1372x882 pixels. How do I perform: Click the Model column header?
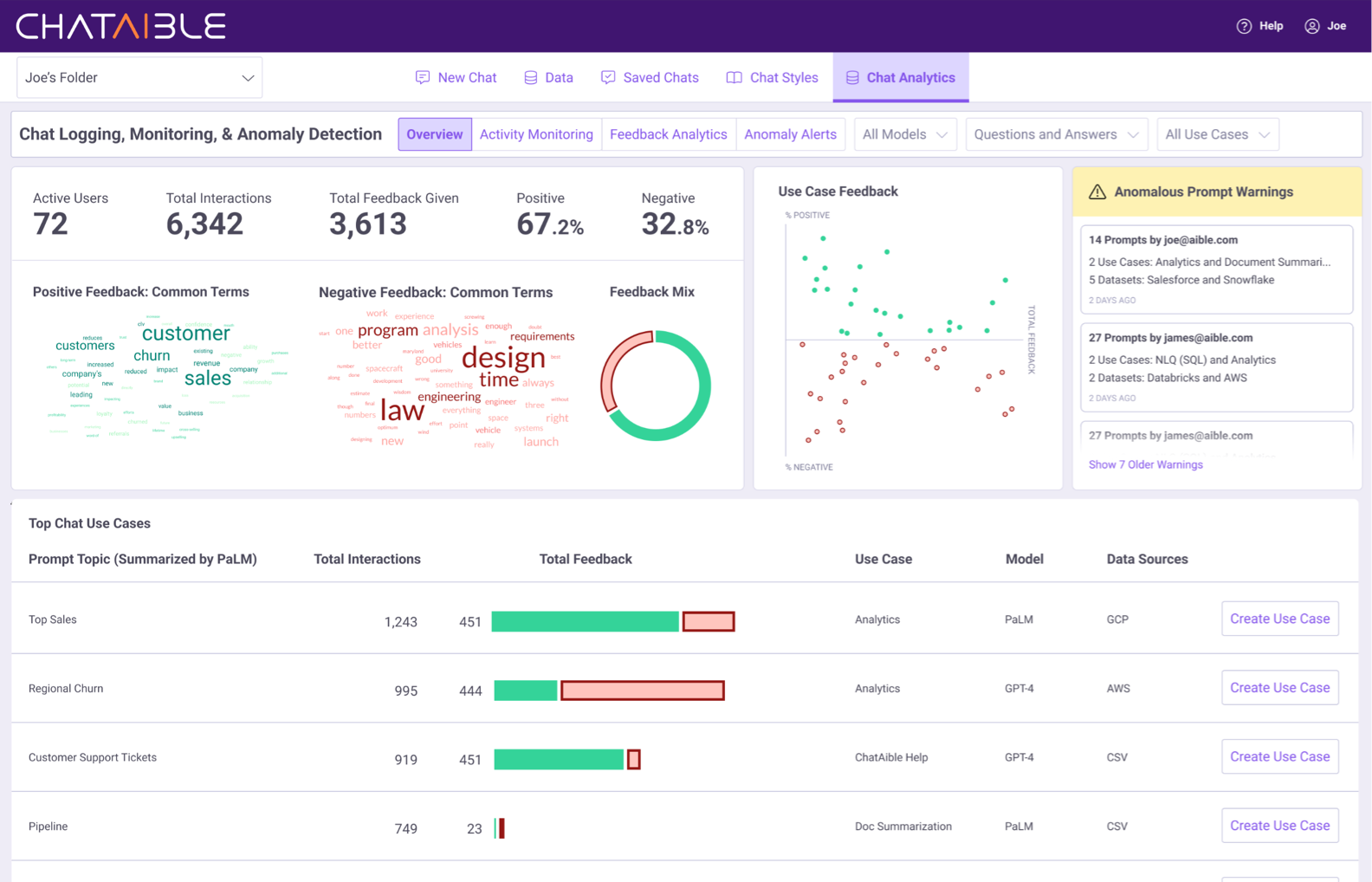[x=1025, y=560]
